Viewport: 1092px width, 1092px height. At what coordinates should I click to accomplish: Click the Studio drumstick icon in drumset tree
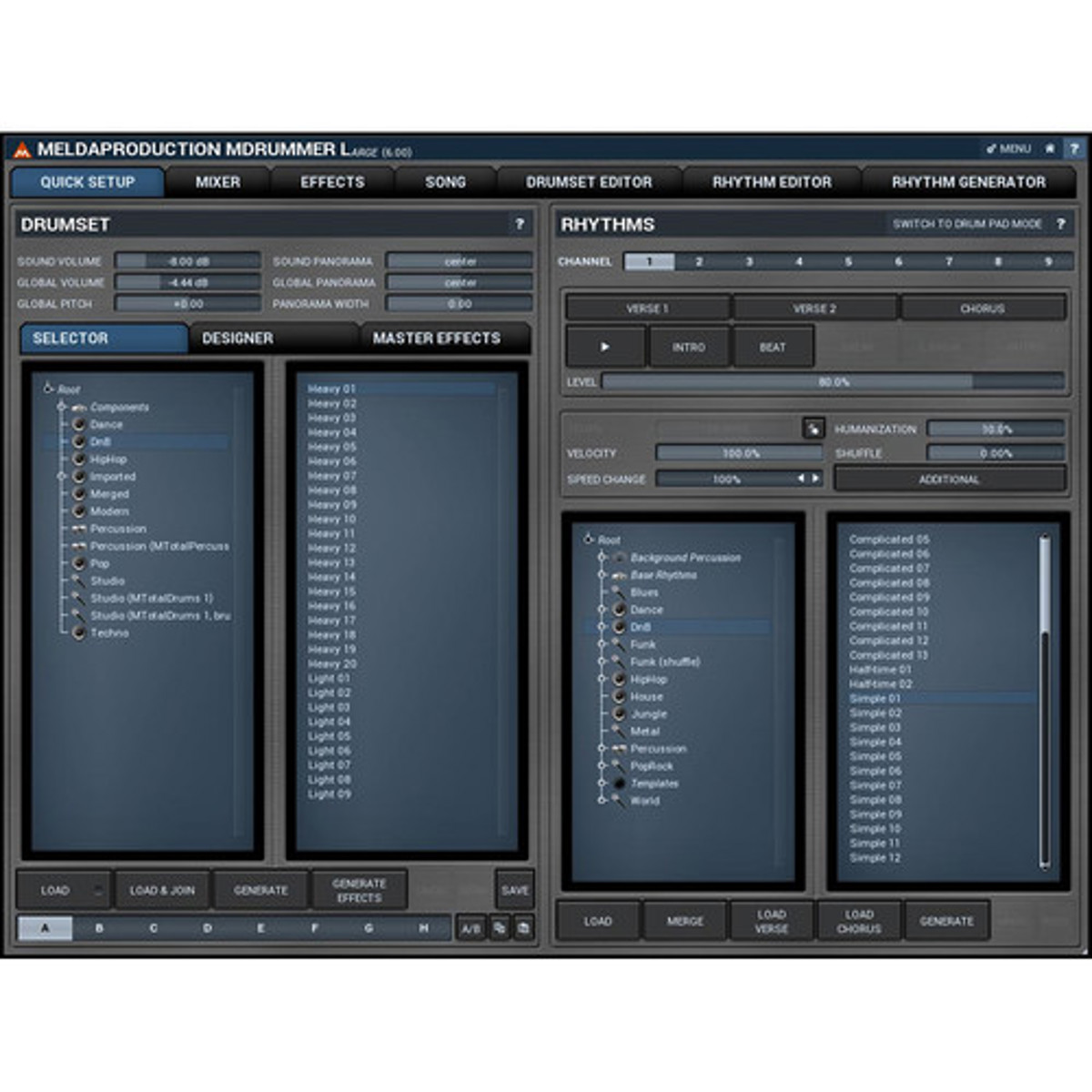pyautogui.click(x=79, y=581)
